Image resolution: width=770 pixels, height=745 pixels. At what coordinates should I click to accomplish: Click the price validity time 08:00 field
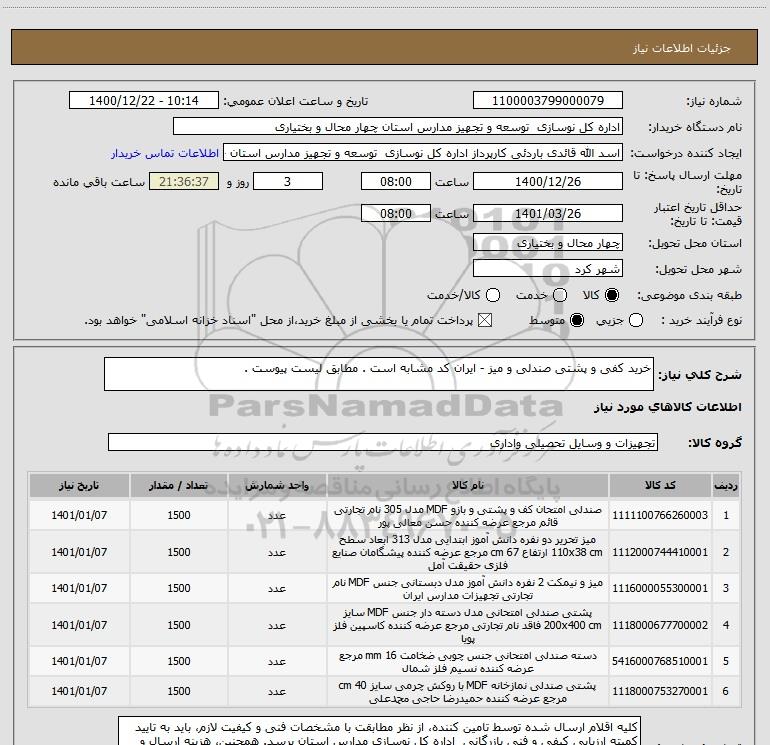[396, 214]
